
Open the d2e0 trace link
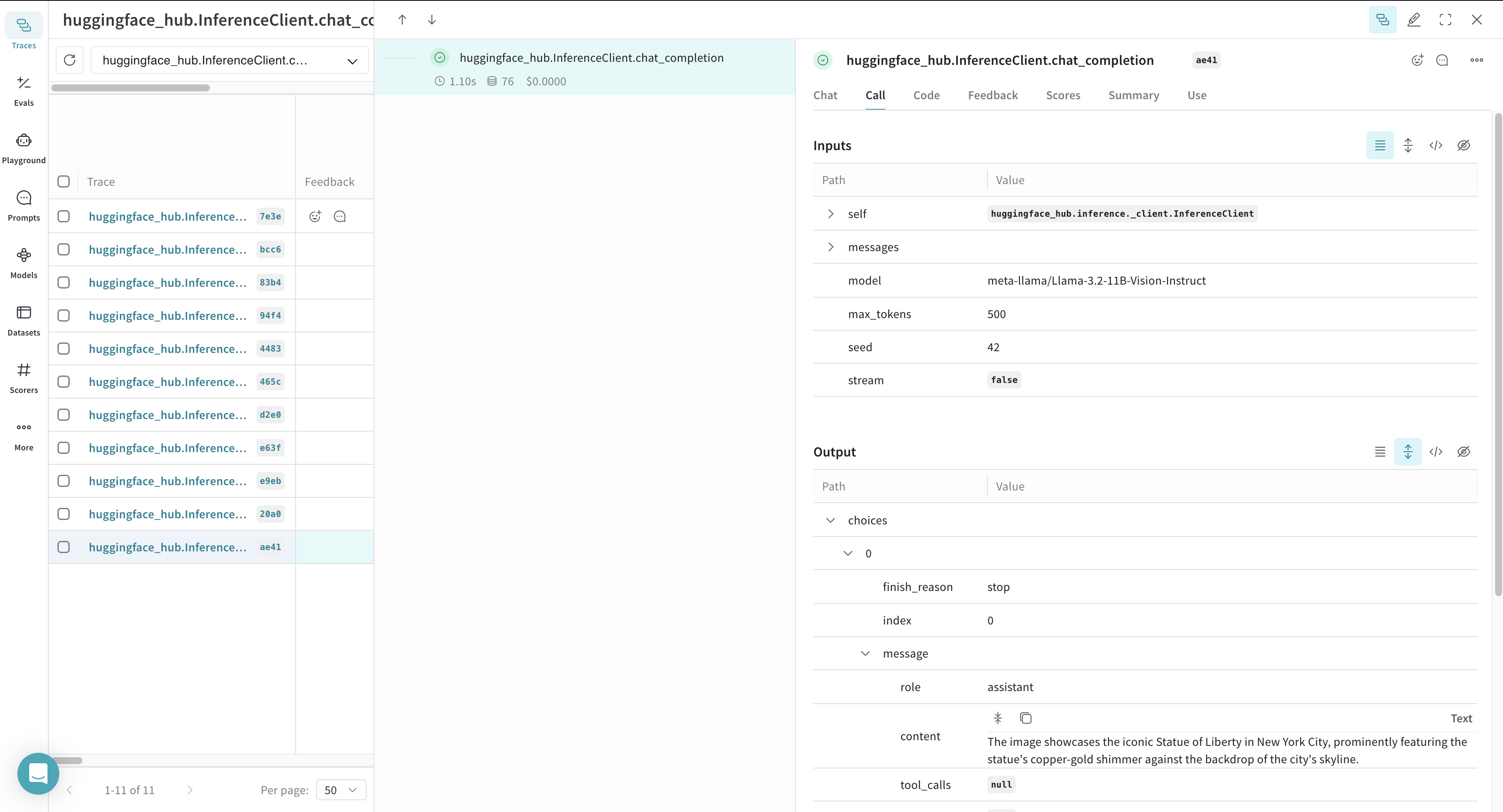[168, 415]
